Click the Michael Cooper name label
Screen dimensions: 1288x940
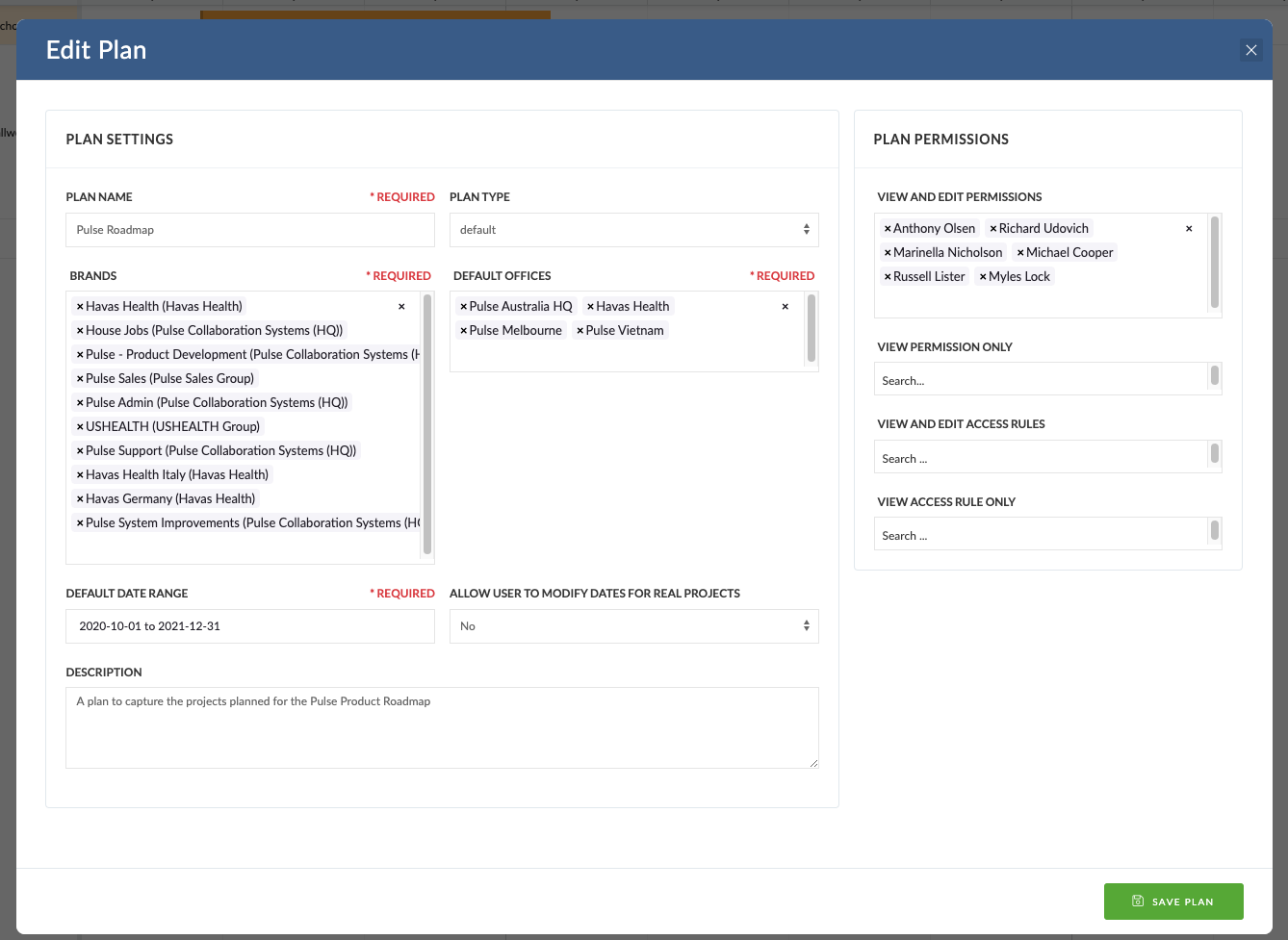pyautogui.click(x=1069, y=253)
